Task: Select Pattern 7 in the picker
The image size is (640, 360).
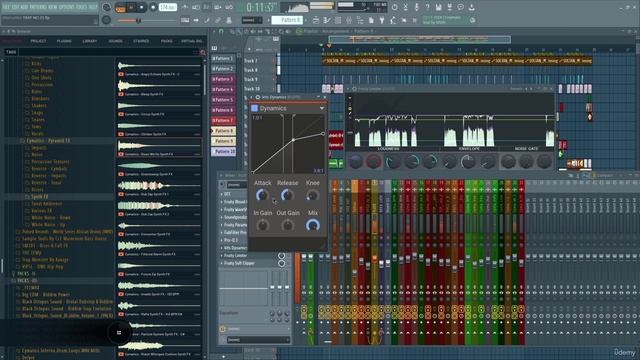Action: point(223,120)
